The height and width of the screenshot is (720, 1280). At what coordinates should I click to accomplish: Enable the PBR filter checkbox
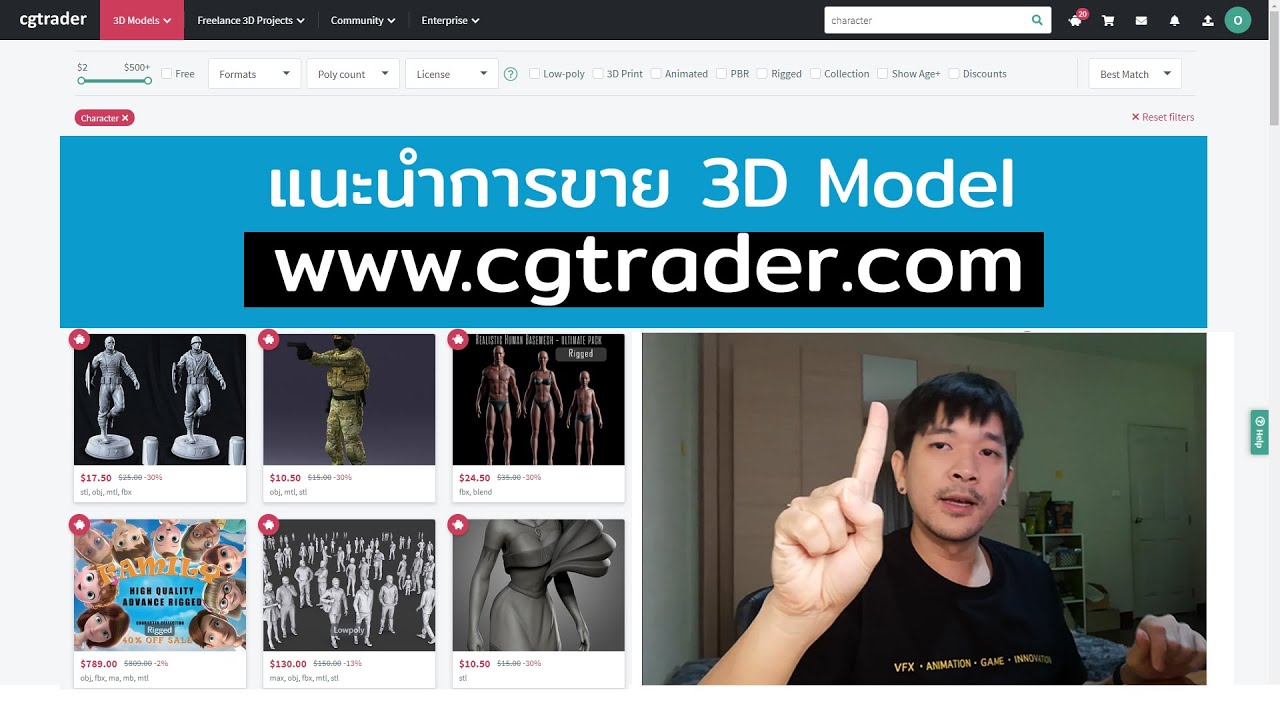point(721,74)
